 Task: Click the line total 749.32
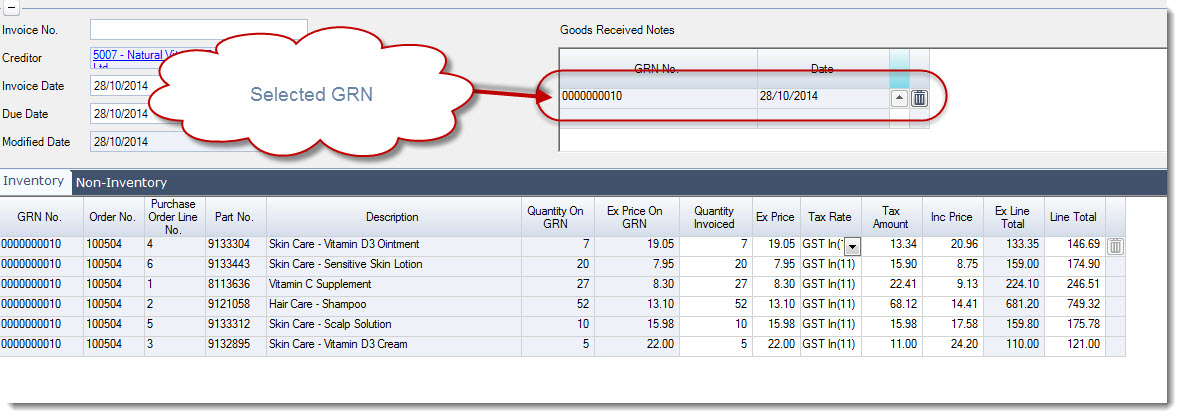coord(1074,304)
